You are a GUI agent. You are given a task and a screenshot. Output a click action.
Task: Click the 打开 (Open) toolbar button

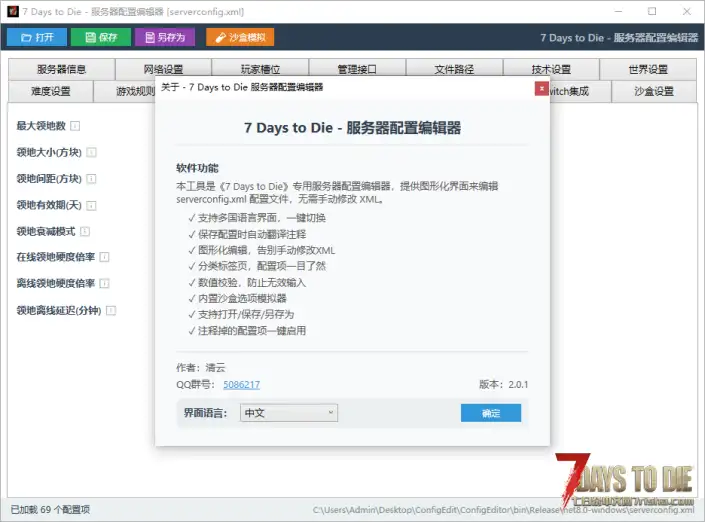point(37,37)
